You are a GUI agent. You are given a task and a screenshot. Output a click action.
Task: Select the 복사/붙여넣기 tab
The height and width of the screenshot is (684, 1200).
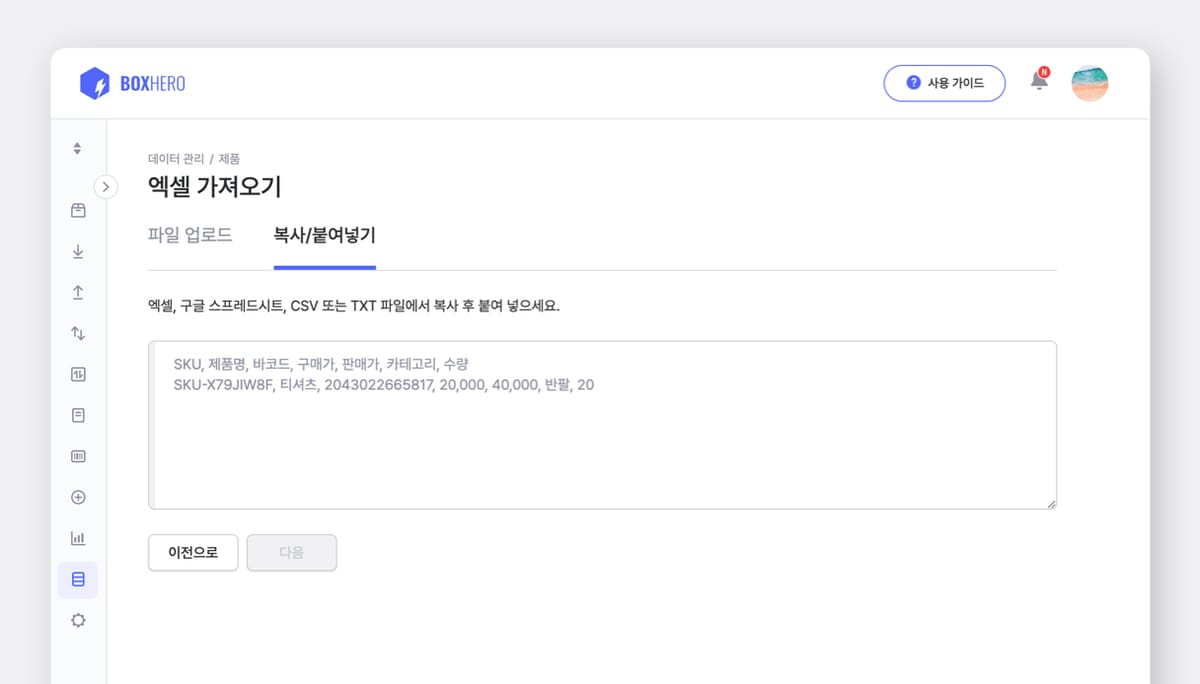click(324, 235)
